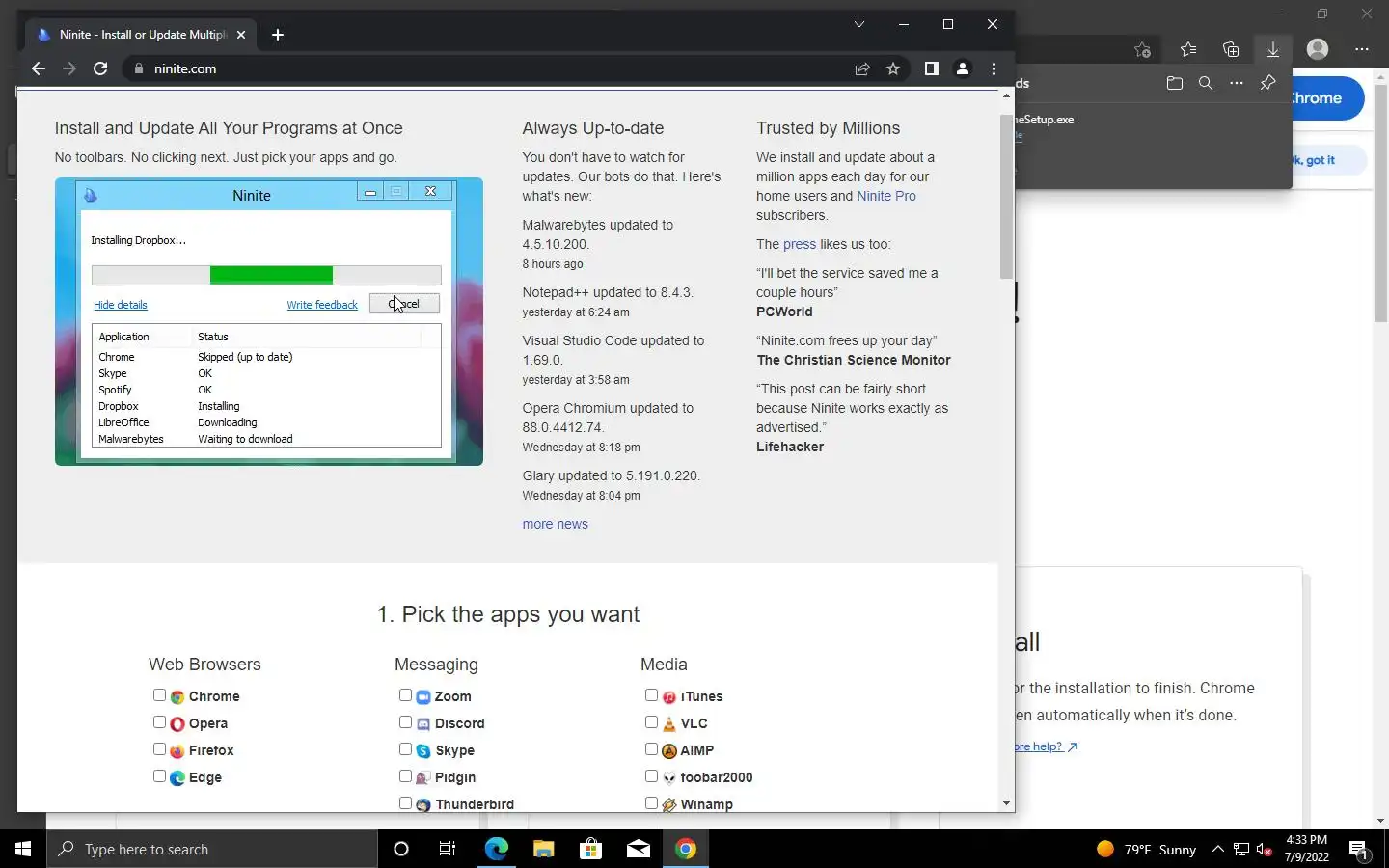Open Edge favorites star-list icon
This screenshot has width=1389, height=868.
pos(1188,49)
